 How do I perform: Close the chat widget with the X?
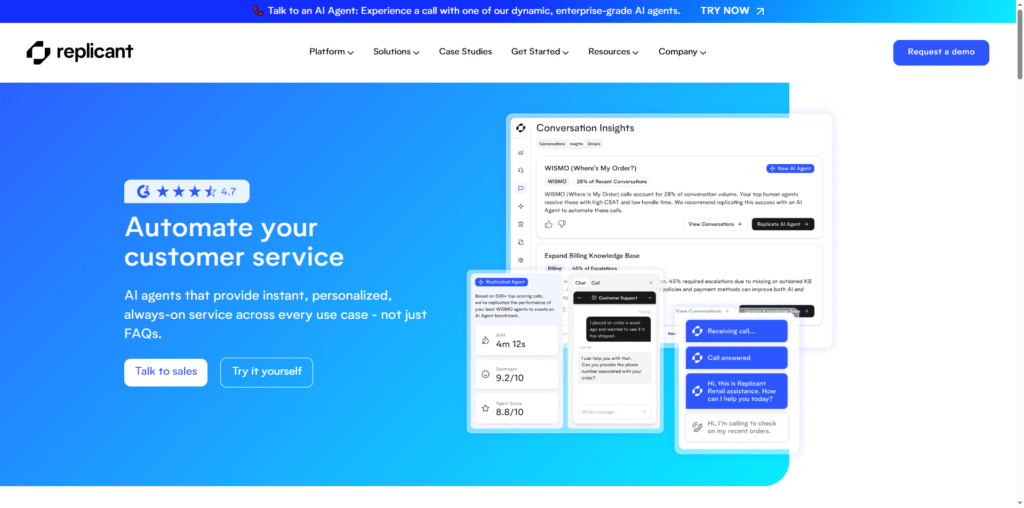(650, 283)
